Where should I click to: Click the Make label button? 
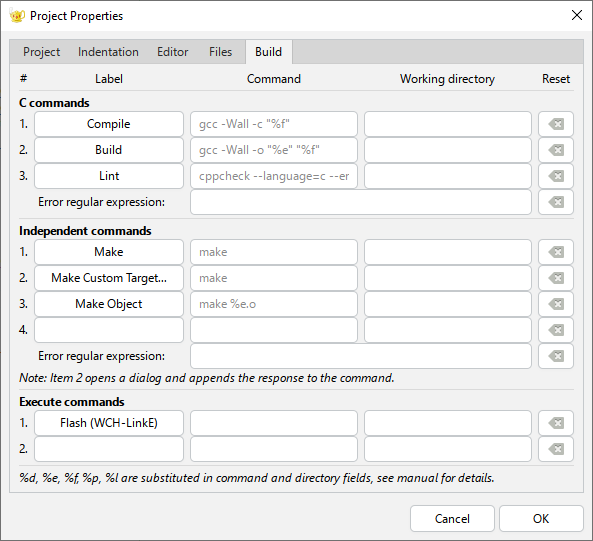pyautogui.click(x=109, y=252)
